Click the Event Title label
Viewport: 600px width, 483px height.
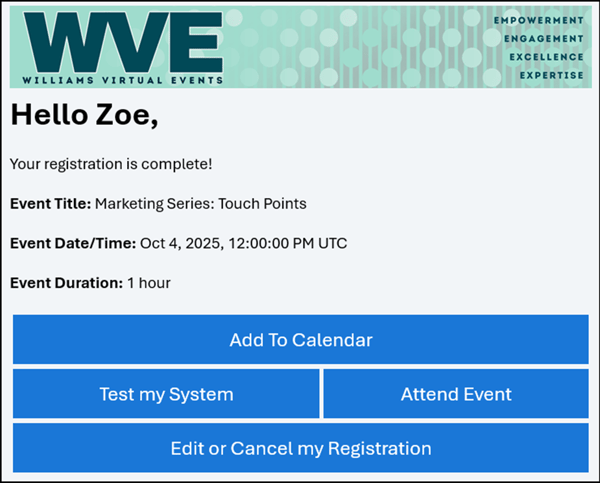click(x=50, y=204)
